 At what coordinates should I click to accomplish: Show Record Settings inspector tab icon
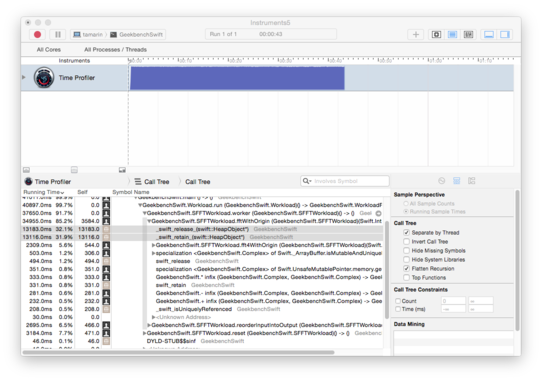tap(441, 180)
